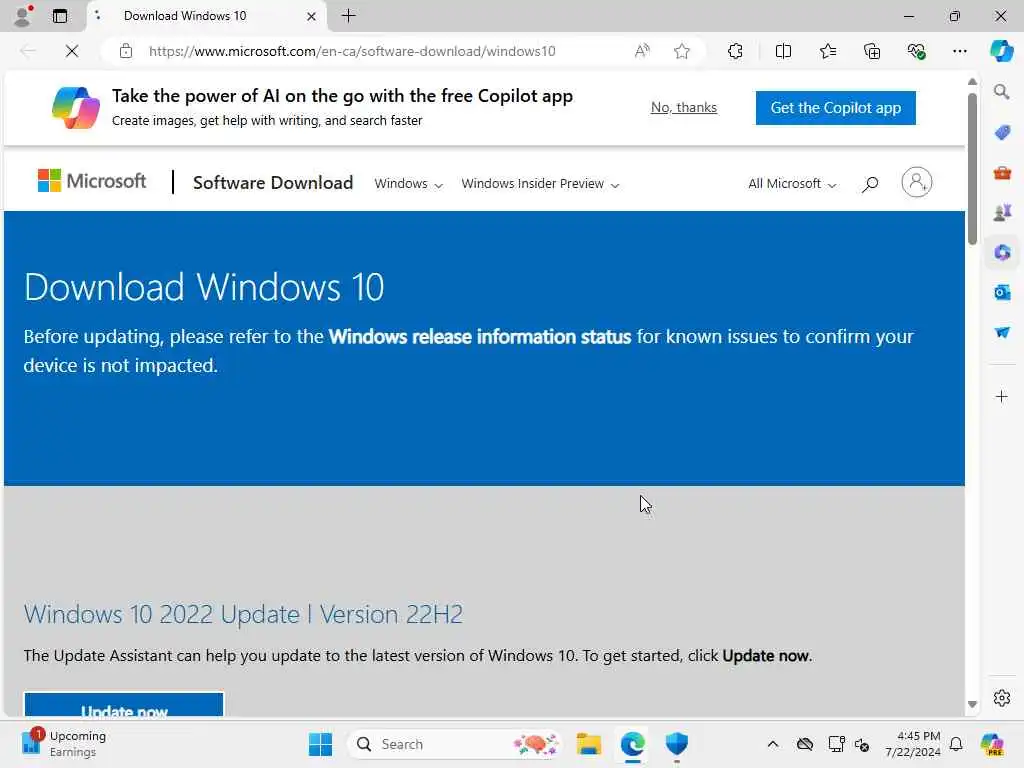Image resolution: width=1024 pixels, height=768 pixels.
Task: Open Browser essentials heart icon
Action: tap(916, 51)
